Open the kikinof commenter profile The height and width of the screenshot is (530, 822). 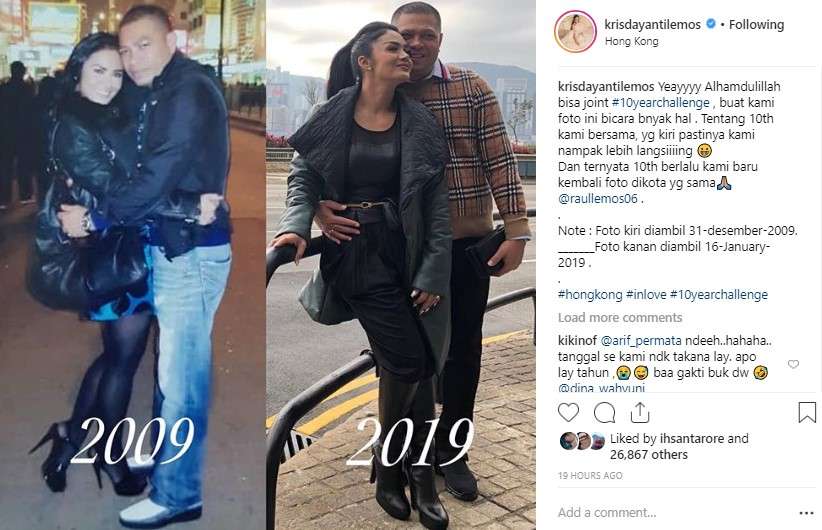pos(577,341)
